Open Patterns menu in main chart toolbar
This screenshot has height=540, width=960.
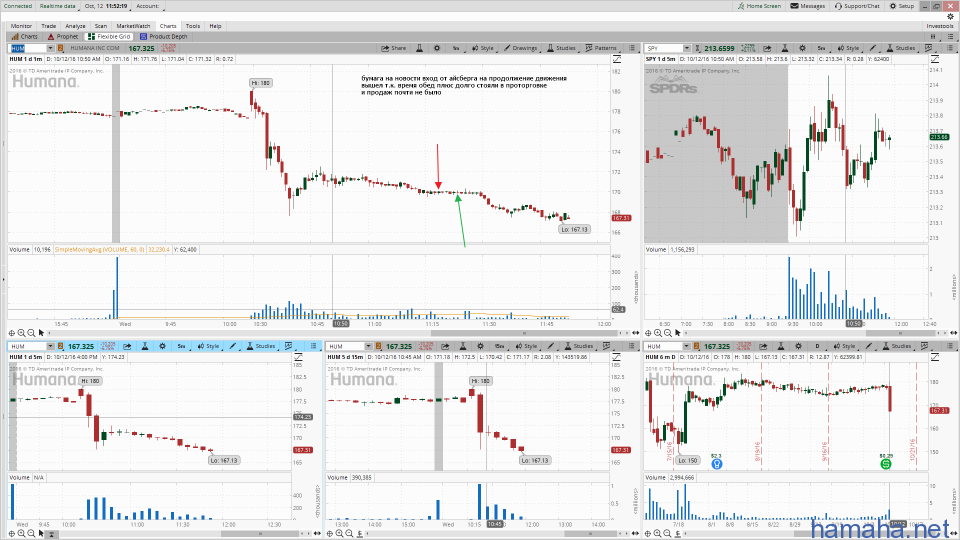tap(601, 48)
